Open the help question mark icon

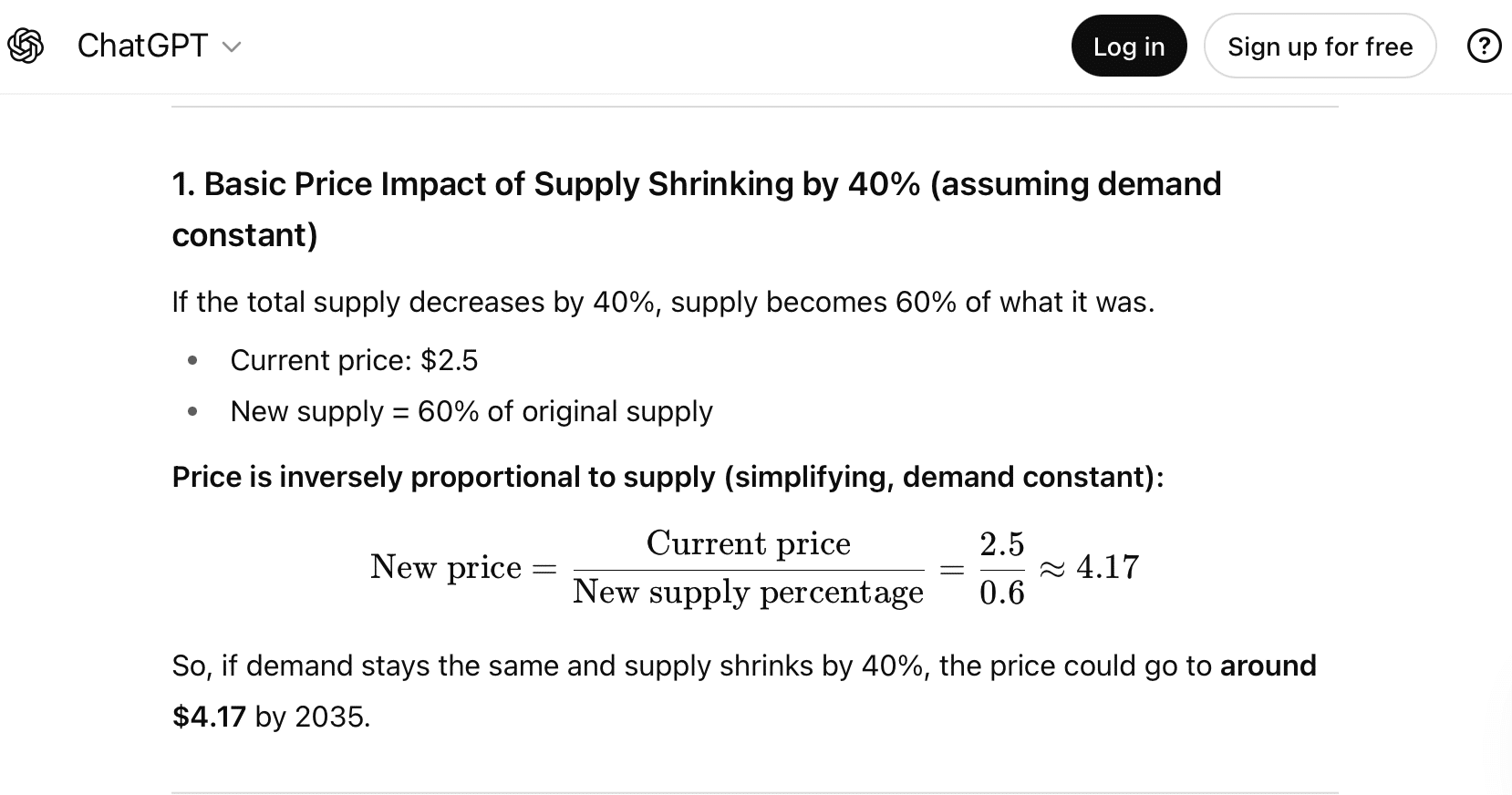click(x=1484, y=46)
